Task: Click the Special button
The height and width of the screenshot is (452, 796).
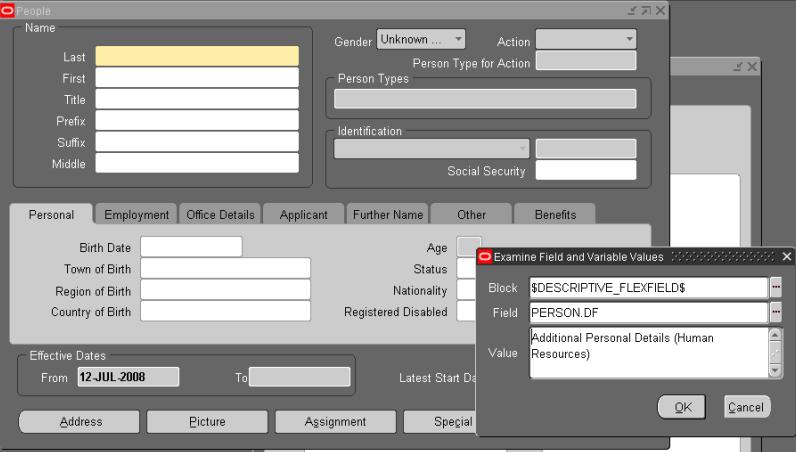Action: tap(442, 422)
